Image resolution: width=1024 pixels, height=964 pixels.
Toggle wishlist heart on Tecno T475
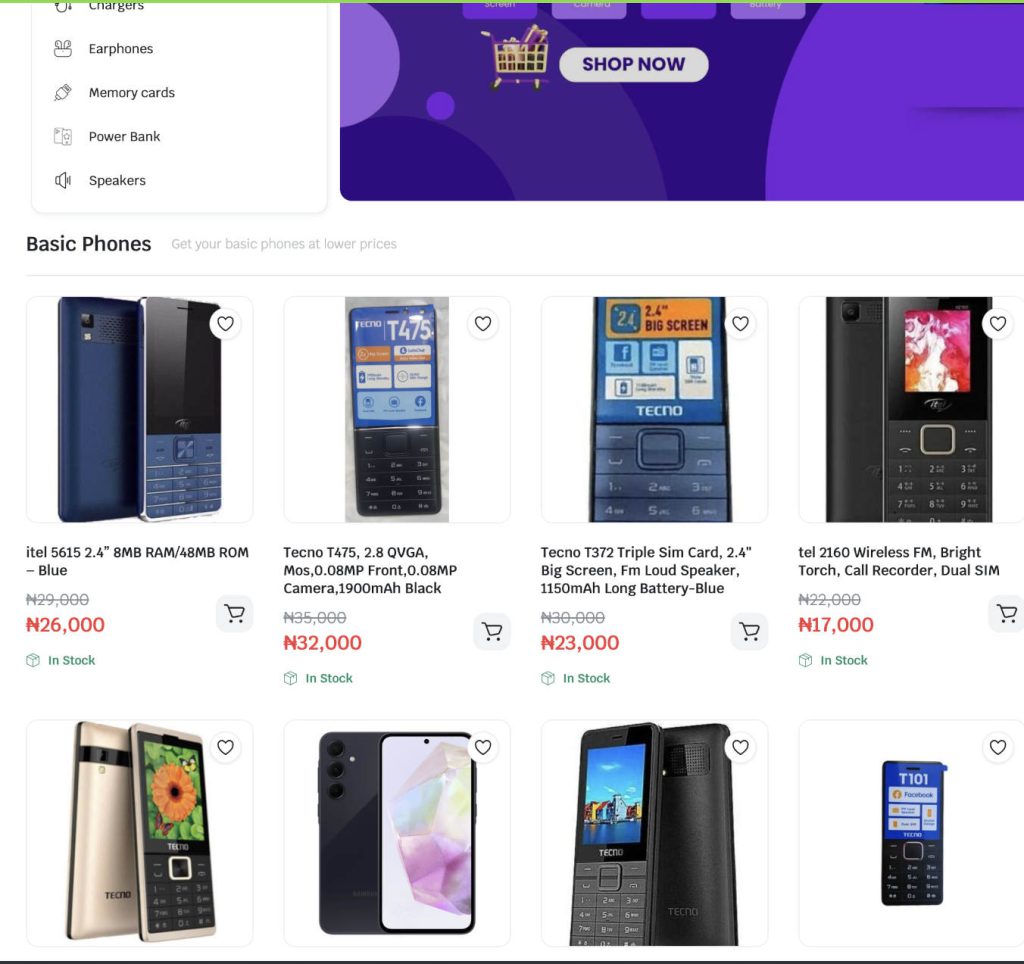(x=483, y=324)
